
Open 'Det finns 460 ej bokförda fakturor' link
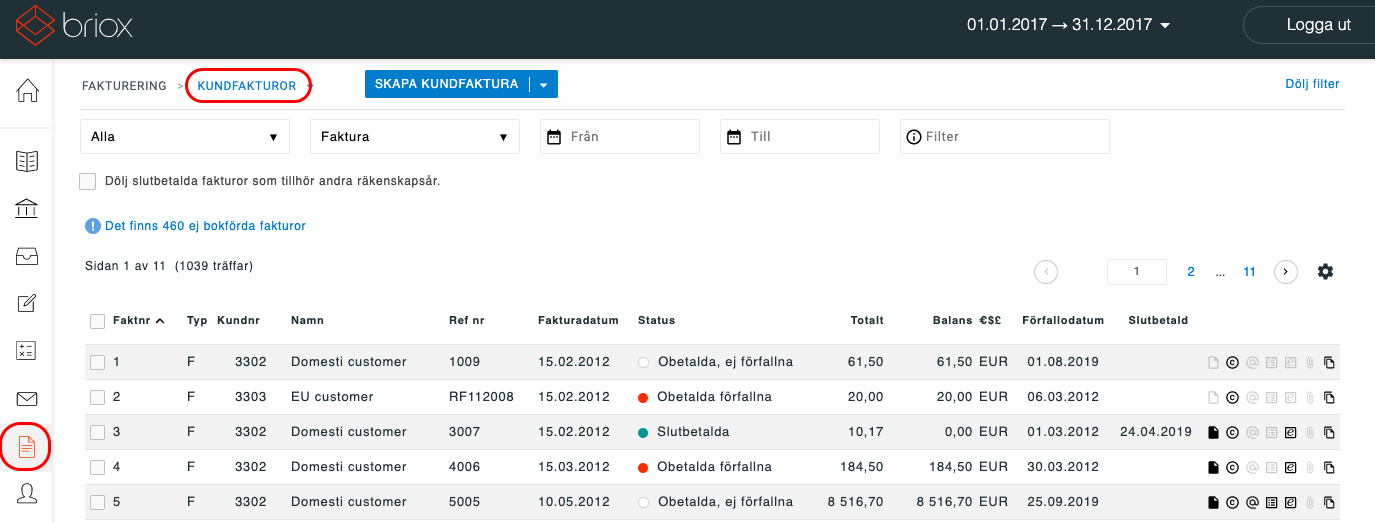[x=205, y=226]
